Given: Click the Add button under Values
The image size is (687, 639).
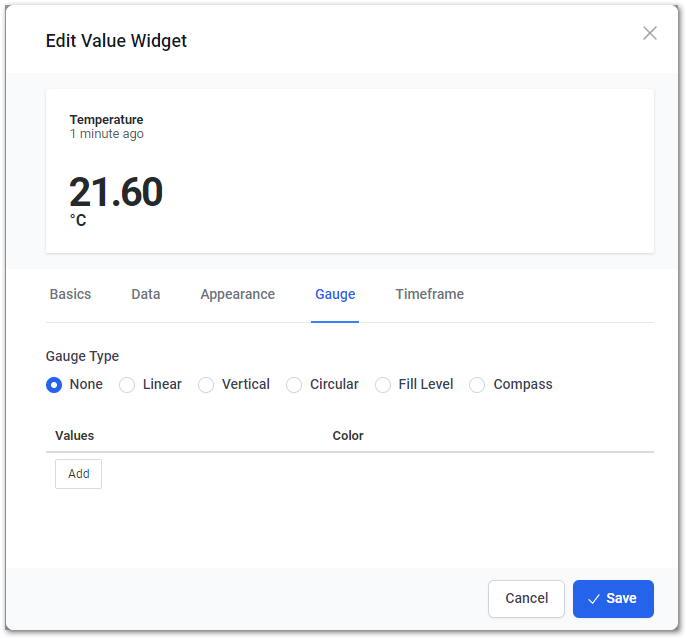Looking at the screenshot, I should coord(78,474).
